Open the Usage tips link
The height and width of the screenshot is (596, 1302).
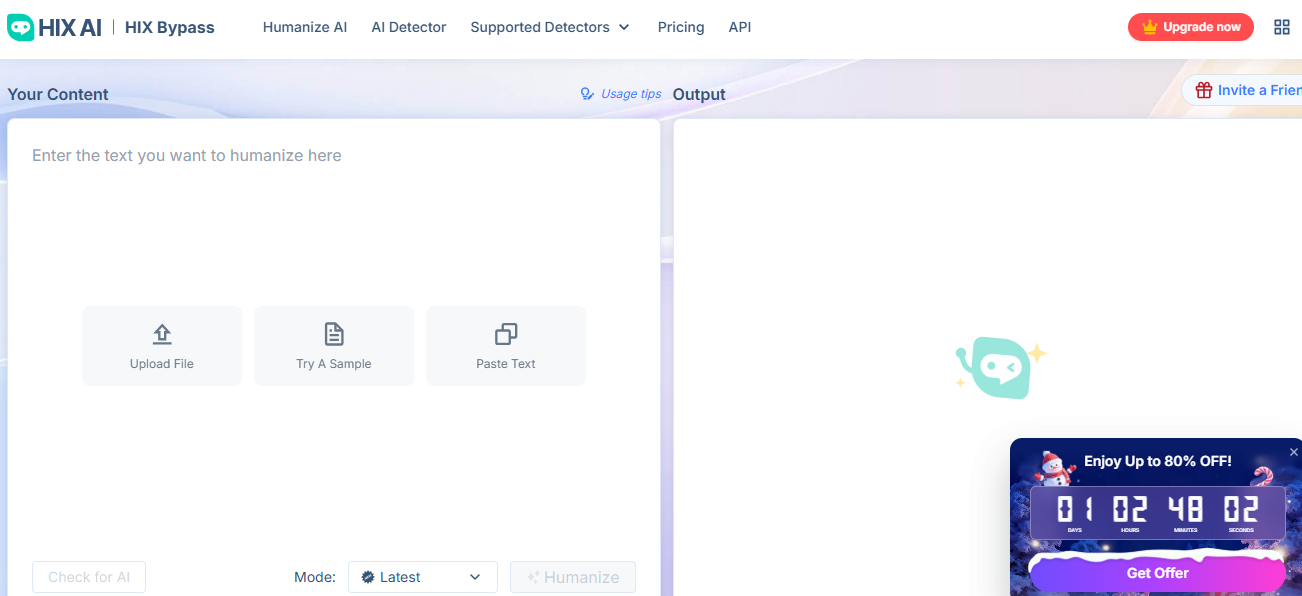tap(621, 94)
